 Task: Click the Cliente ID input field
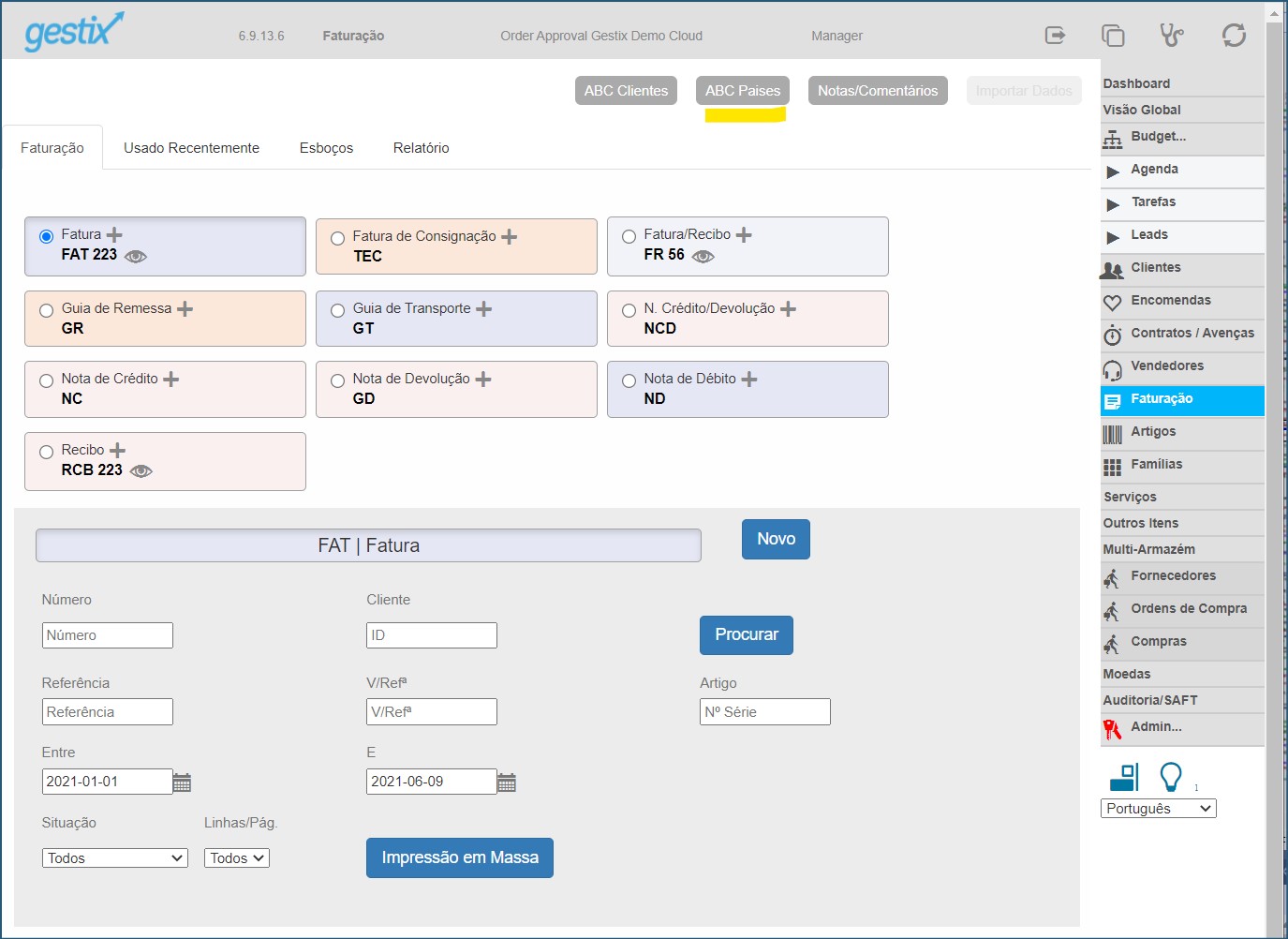point(432,635)
